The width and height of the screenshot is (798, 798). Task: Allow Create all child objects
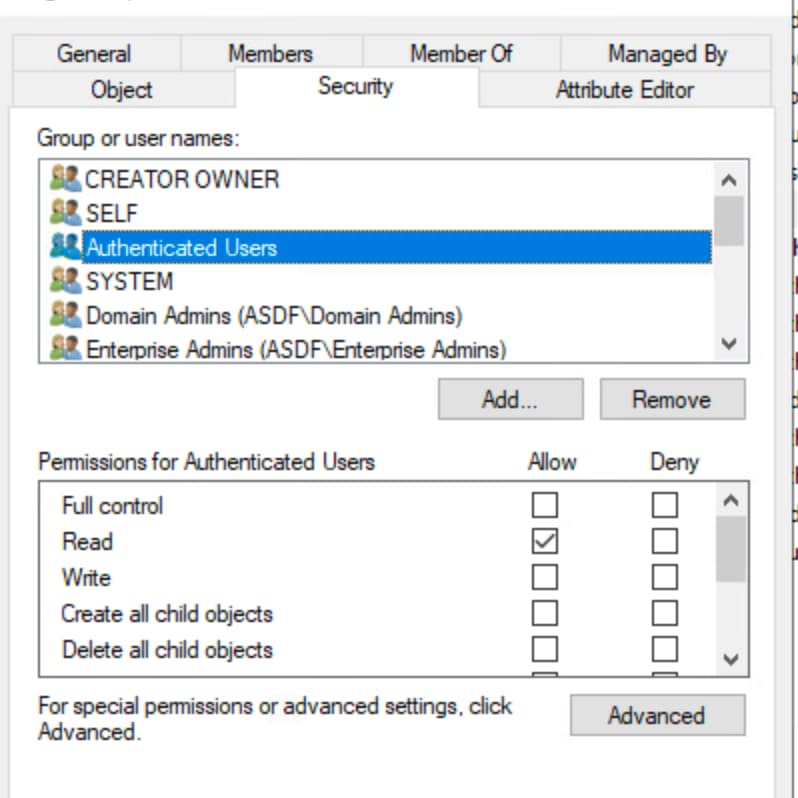pyautogui.click(x=545, y=613)
